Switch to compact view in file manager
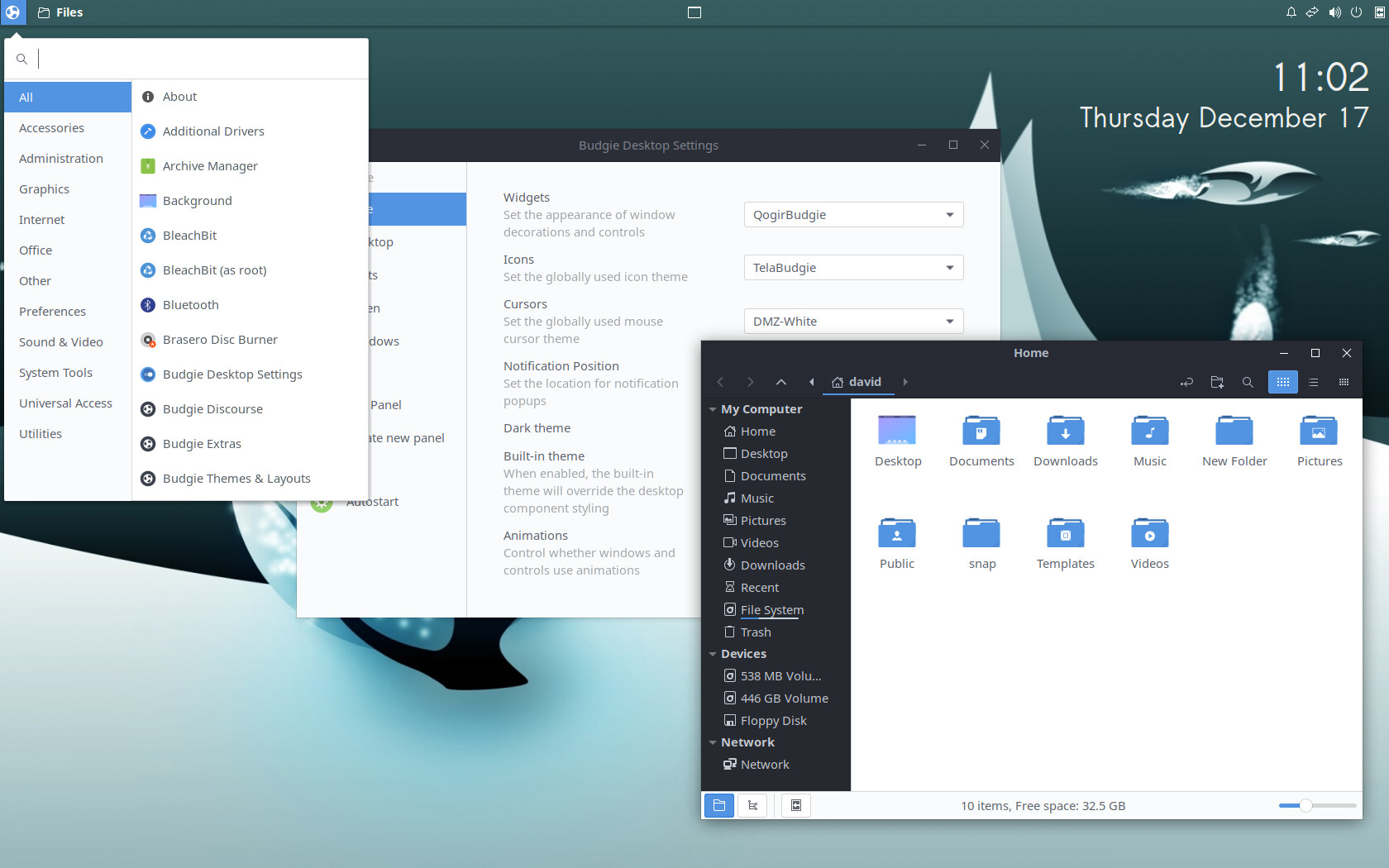1389x868 pixels. click(x=1344, y=382)
